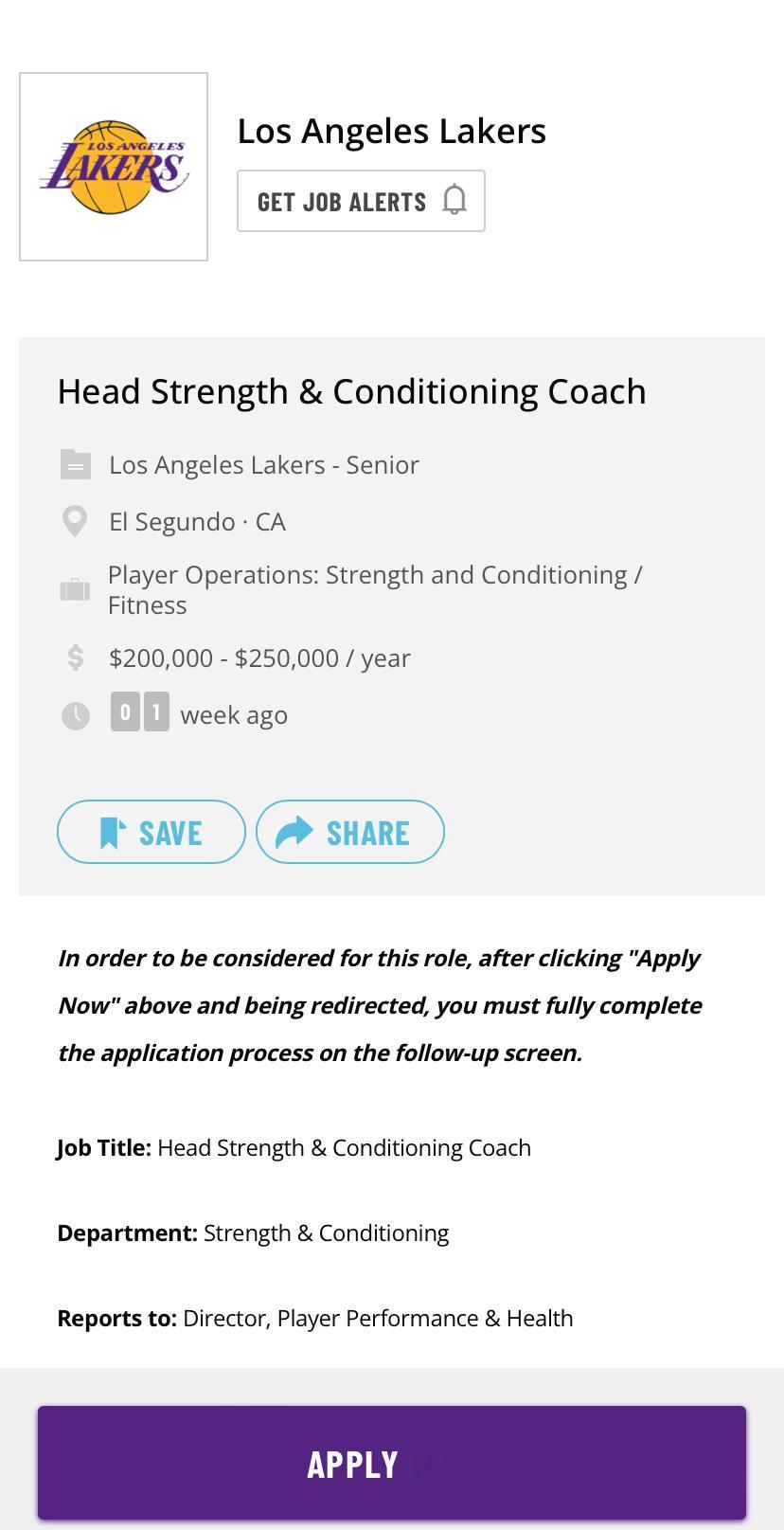Image resolution: width=784 pixels, height=1530 pixels.
Task: Click the El Segundo · CA location text
Action: (x=197, y=522)
